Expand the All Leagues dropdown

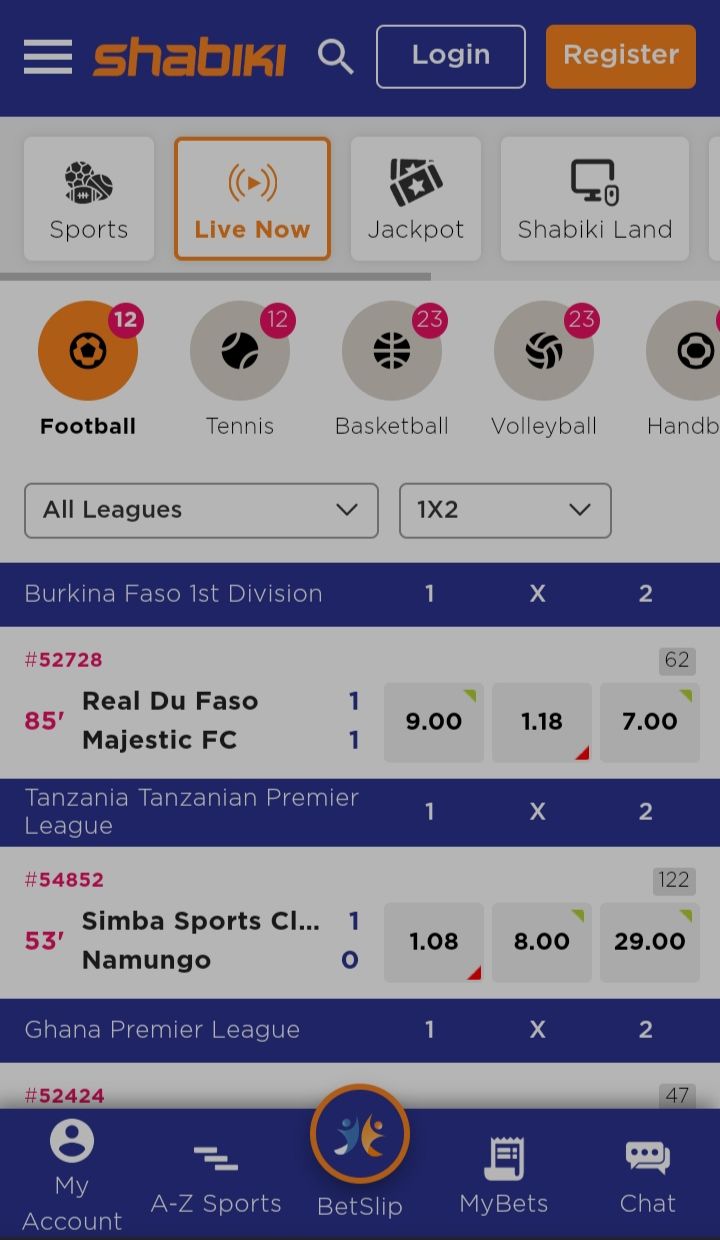pos(201,510)
